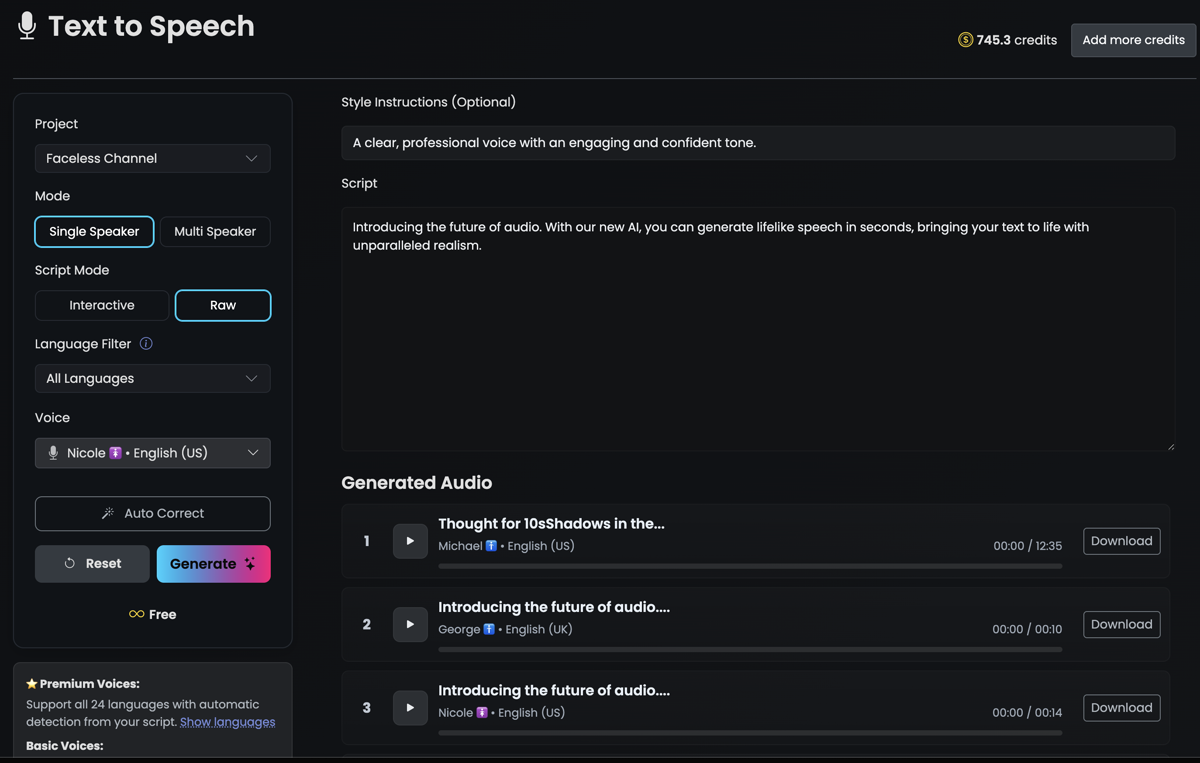This screenshot has width=1200, height=763.
Task: Open the Language Filter info tooltip icon
Action: (x=145, y=343)
